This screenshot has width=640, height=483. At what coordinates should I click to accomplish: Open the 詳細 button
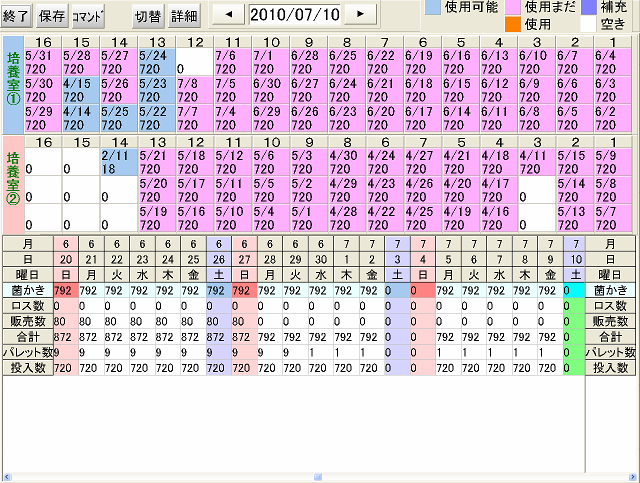pyautogui.click(x=184, y=16)
